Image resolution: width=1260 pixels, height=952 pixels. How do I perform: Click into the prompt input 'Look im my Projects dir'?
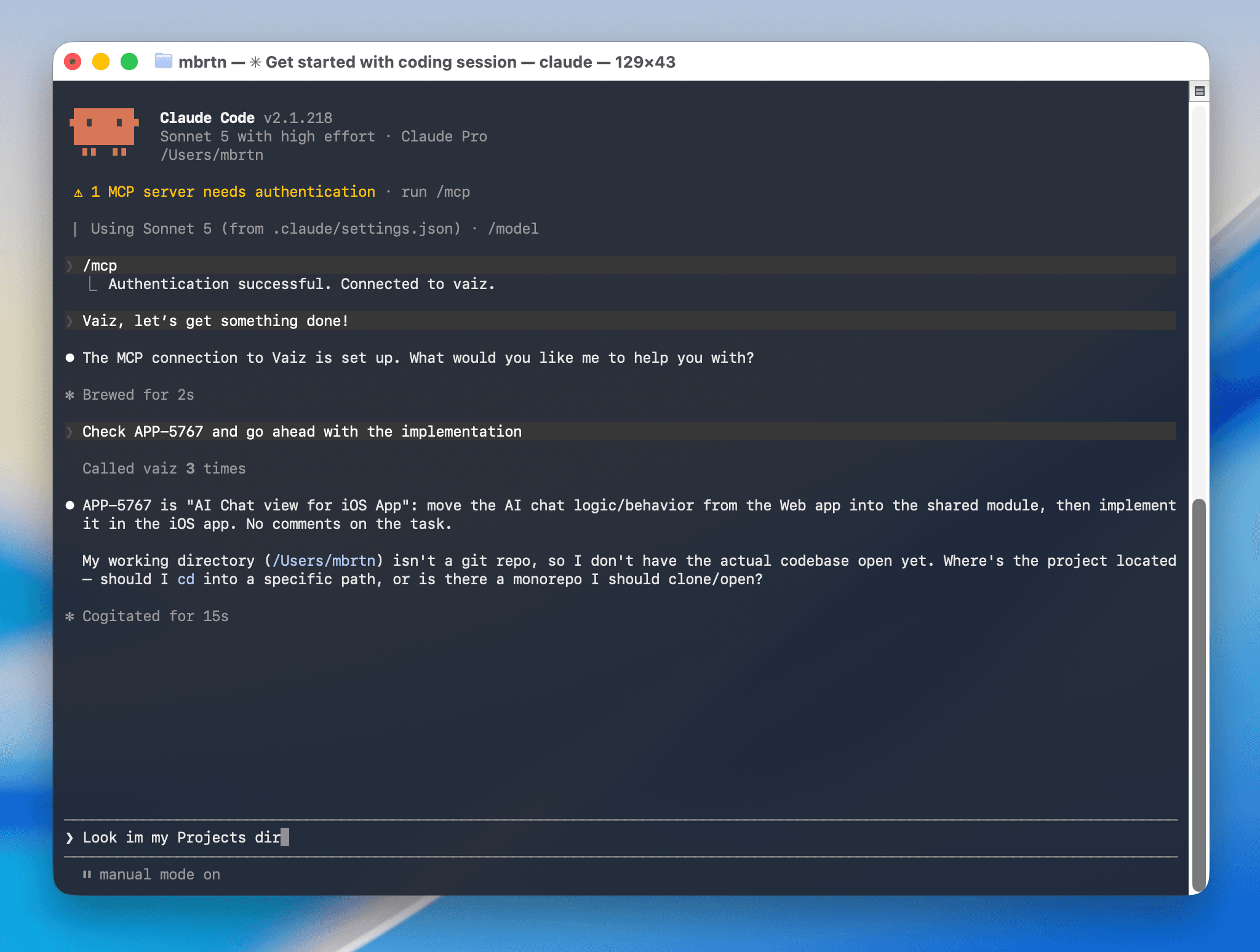pyautogui.click(x=621, y=838)
